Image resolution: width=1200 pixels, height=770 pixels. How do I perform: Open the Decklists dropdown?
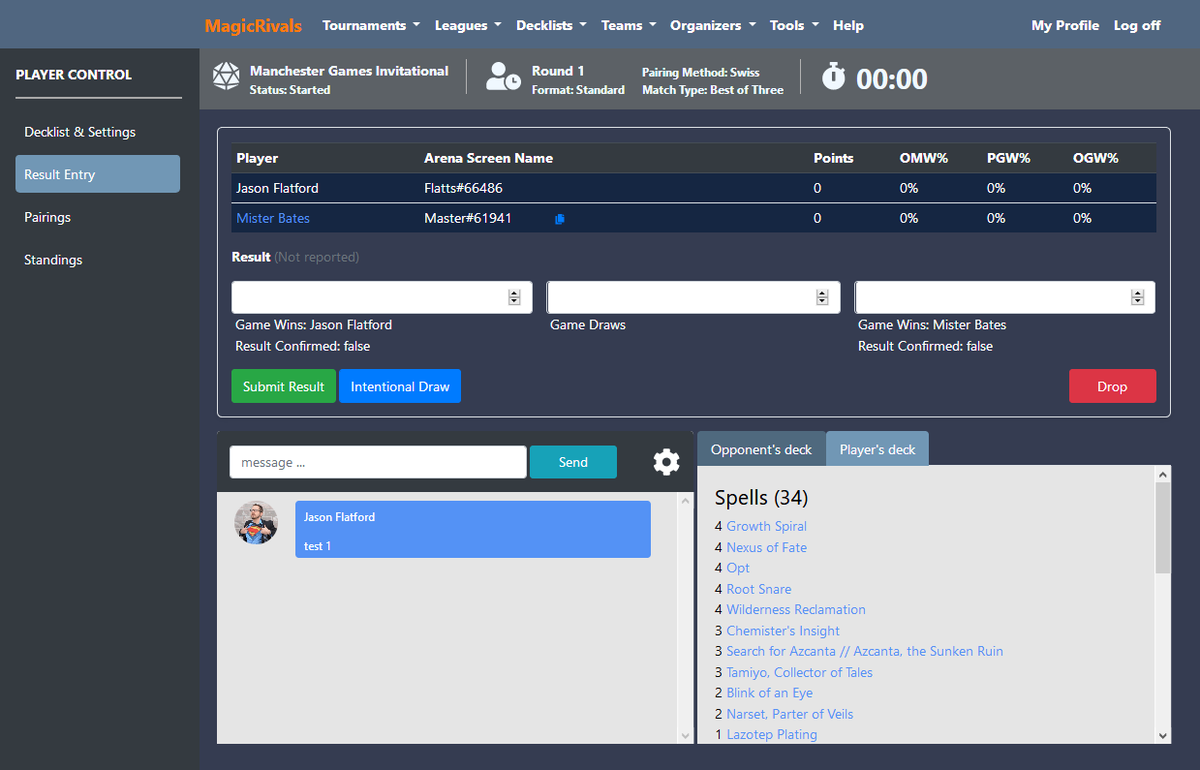(x=551, y=25)
